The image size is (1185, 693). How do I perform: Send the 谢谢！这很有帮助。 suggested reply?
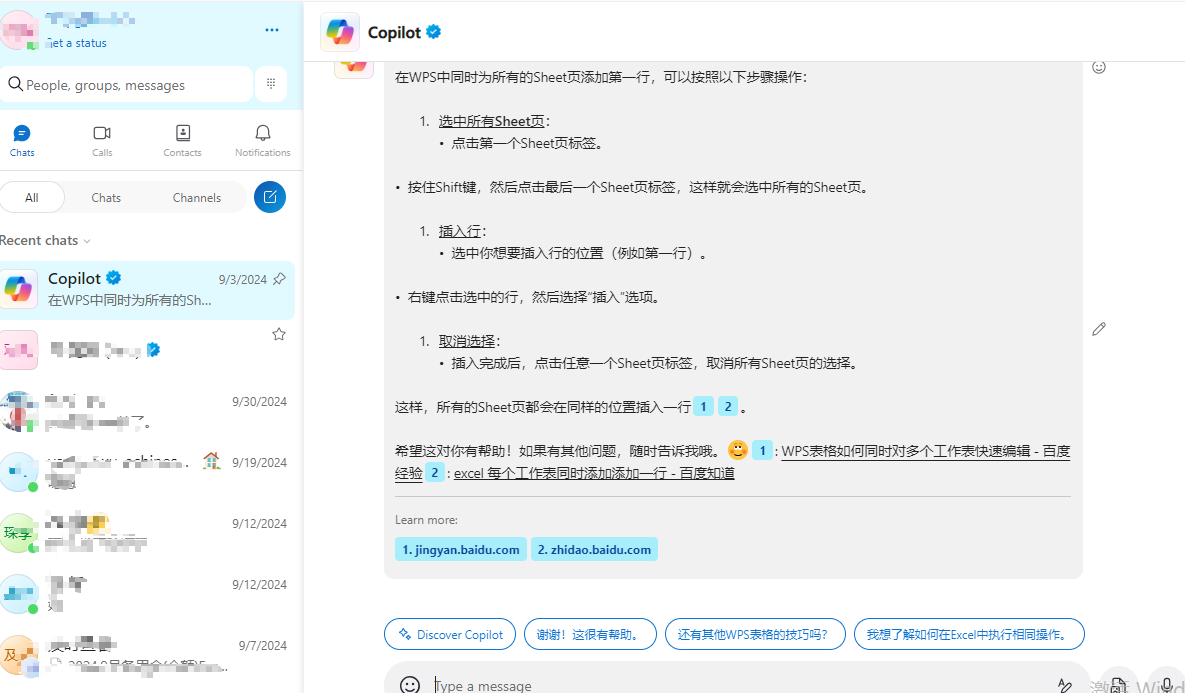[x=590, y=634]
